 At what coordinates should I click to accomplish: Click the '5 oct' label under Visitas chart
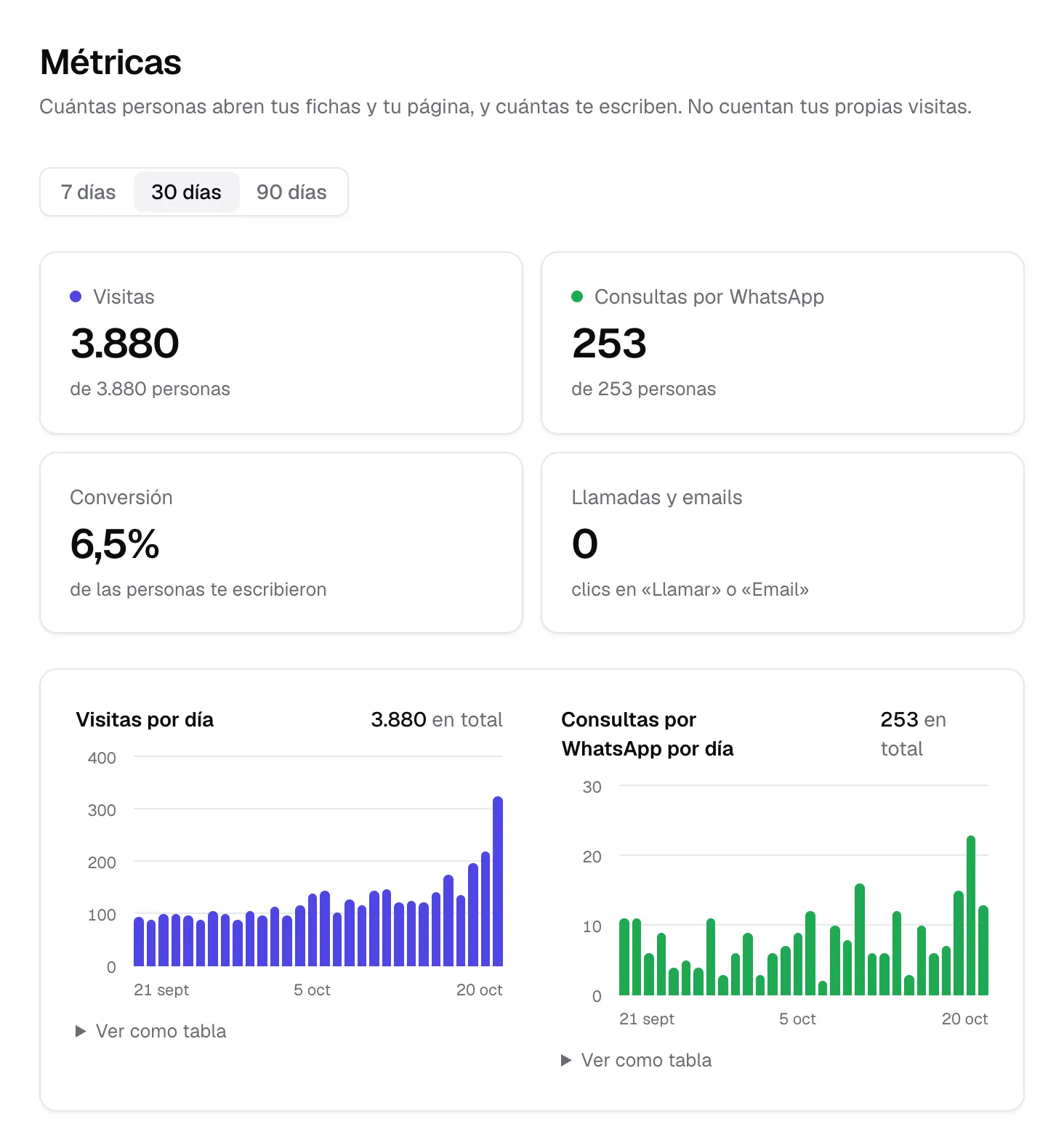tap(312, 990)
